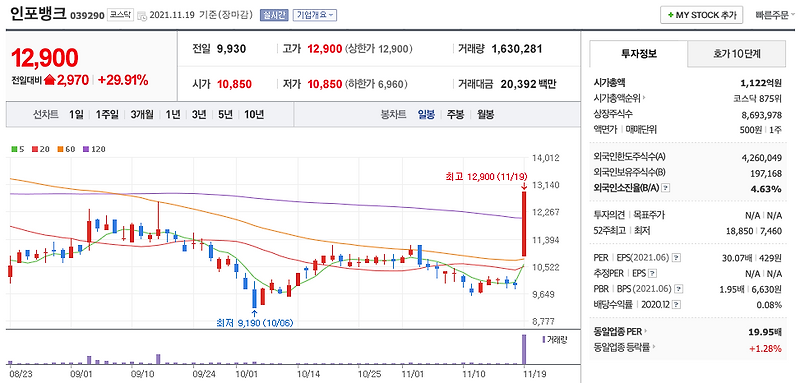This screenshot has width=800, height=383.
Task: Click the orange 60-day moving average legend swatch
Action: click(59, 149)
